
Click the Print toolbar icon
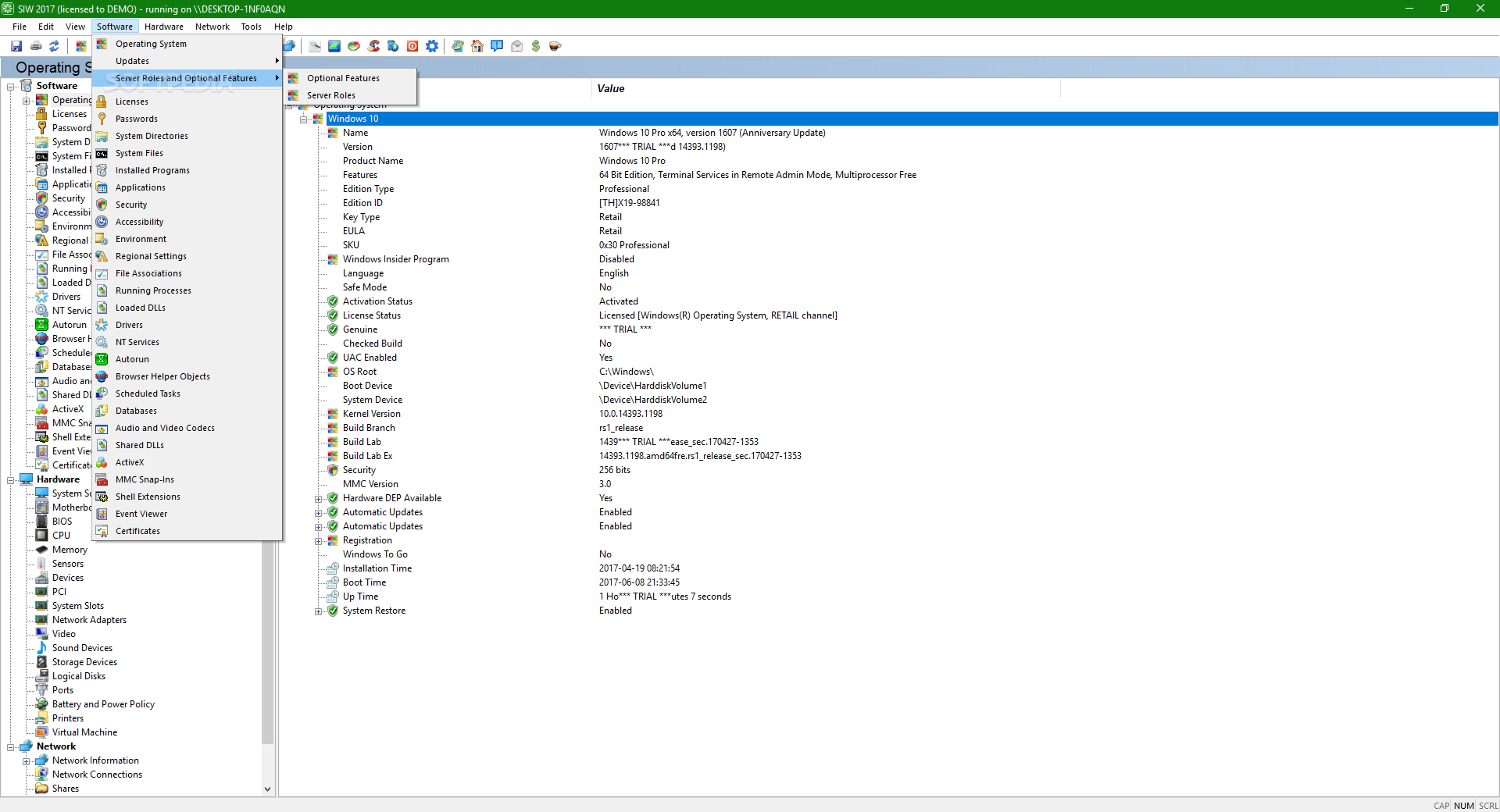click(x=36, y=46)
